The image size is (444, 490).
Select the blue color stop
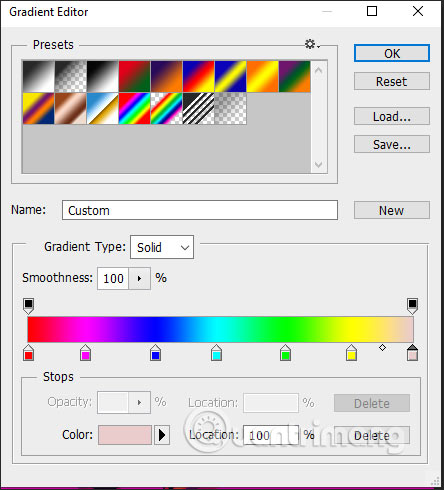coord(155,353)
